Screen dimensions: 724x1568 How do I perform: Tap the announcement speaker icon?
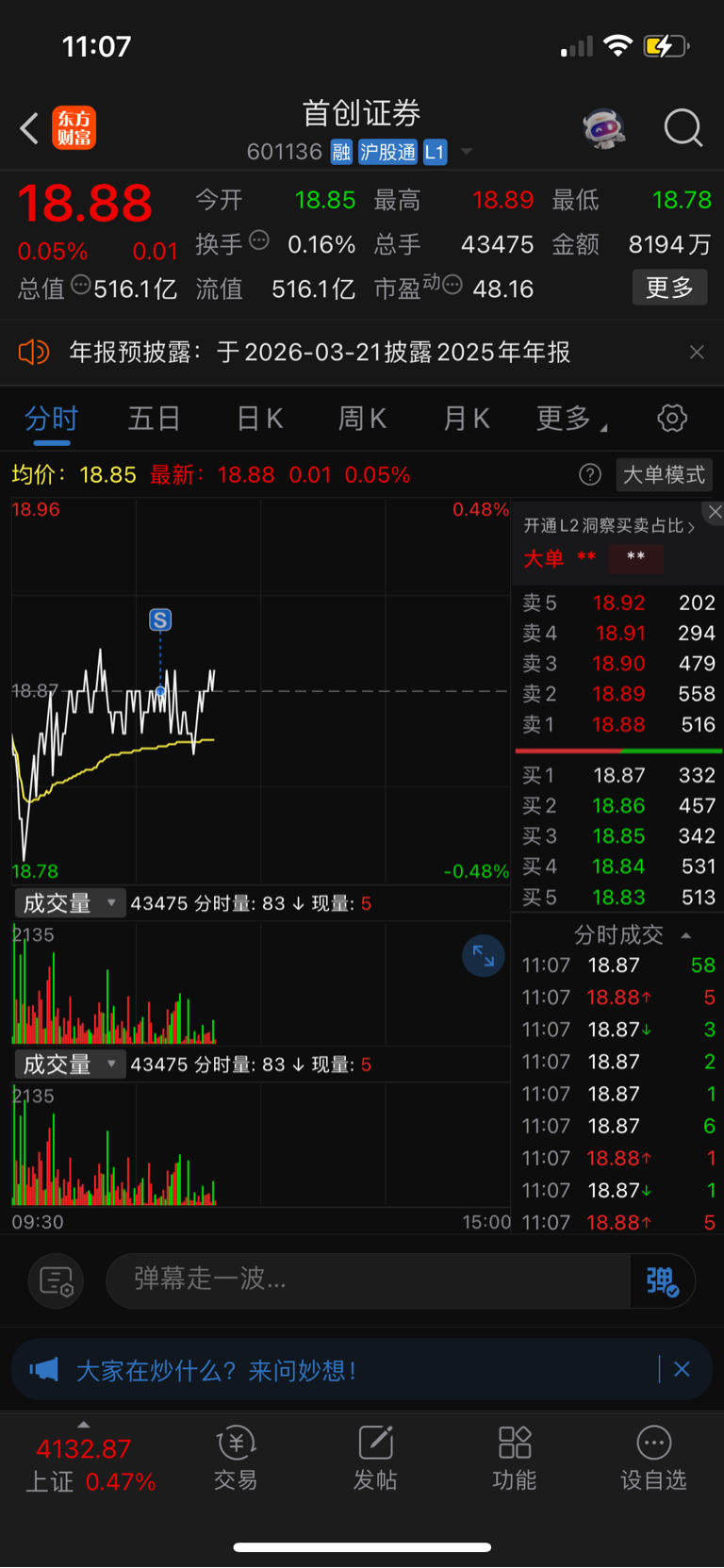34,352
